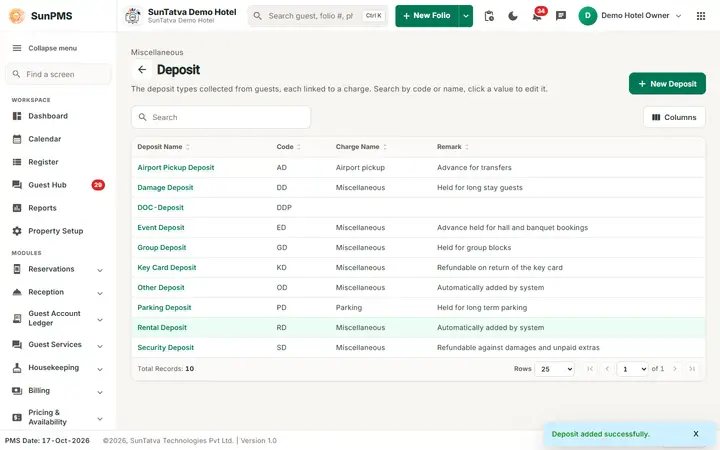Click the Dashboard sidebar icon
The width and height of the screenshot is (720, 450).
tap(17, 116)
